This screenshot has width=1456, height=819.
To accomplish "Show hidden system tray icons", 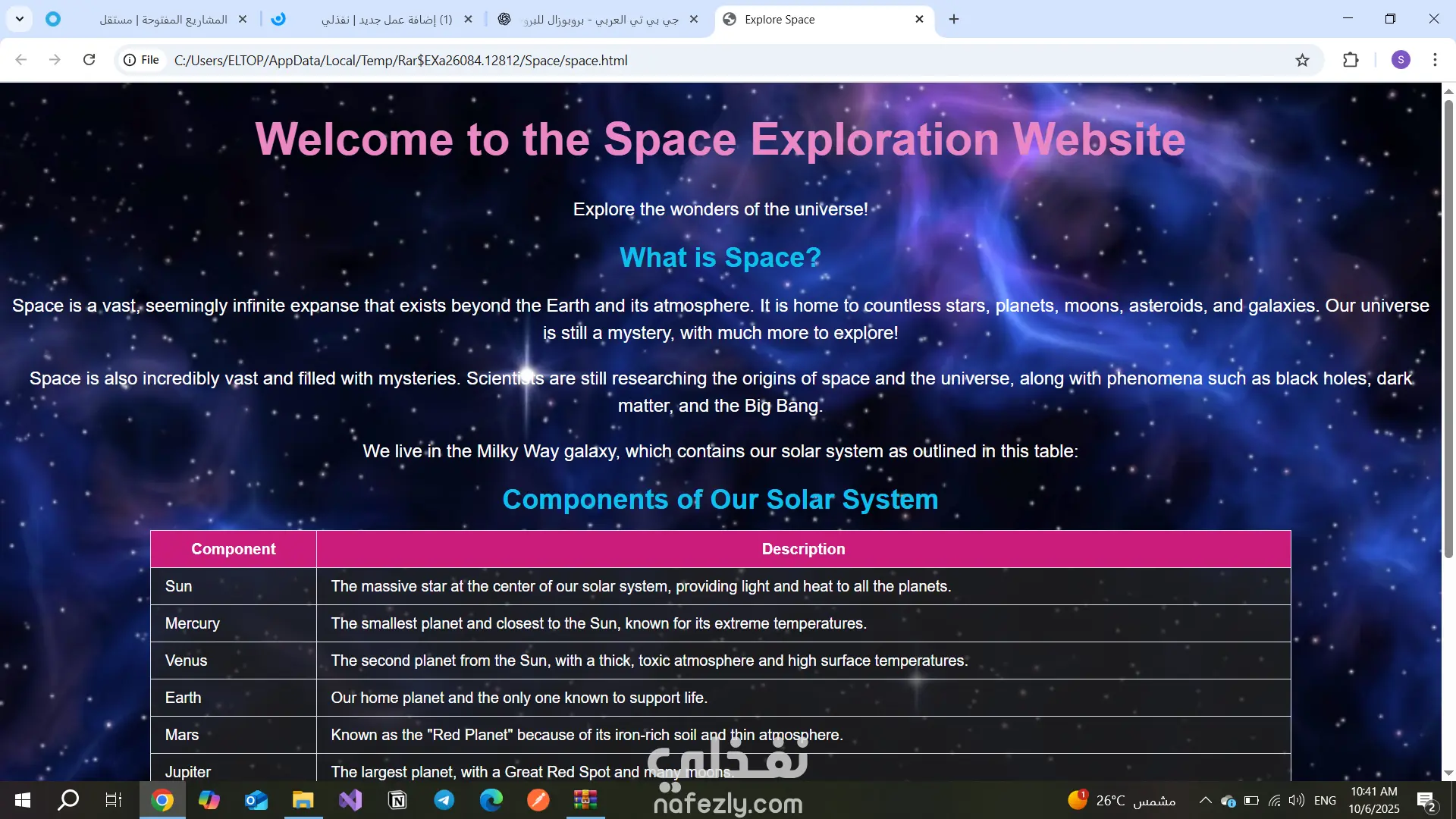I will [x=1205, y=800].
